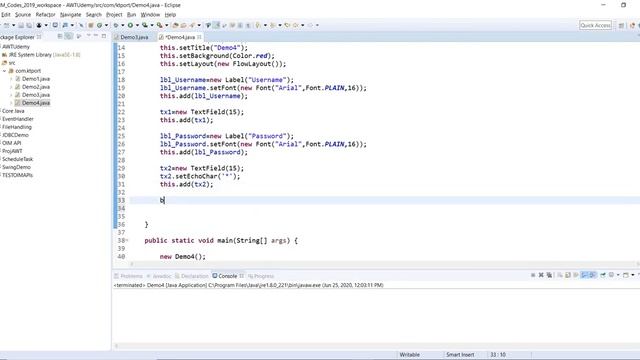Click the green Run button in toolbar

tap(130, 25)
